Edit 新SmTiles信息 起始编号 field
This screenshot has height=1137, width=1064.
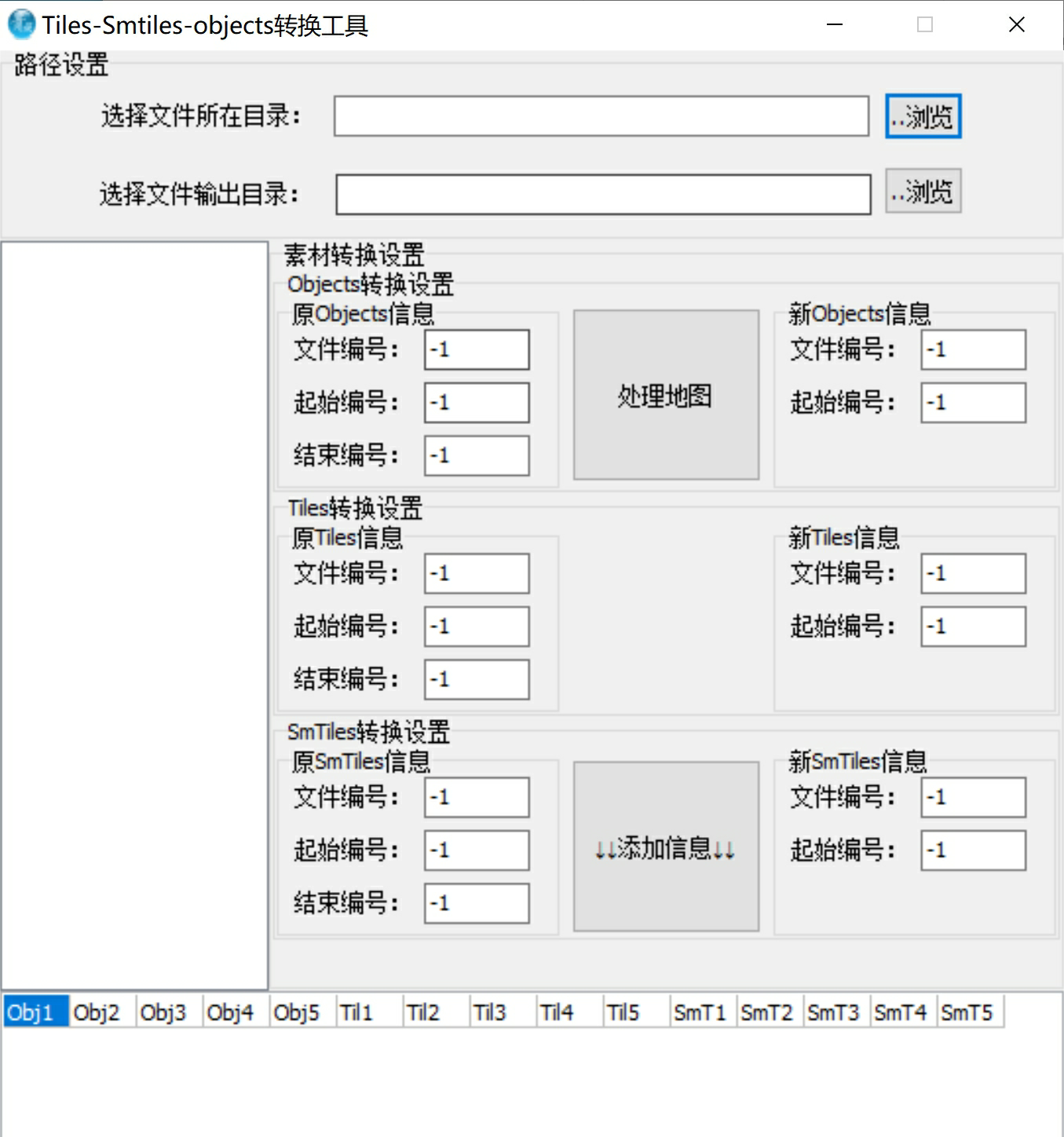click(974, 850)
